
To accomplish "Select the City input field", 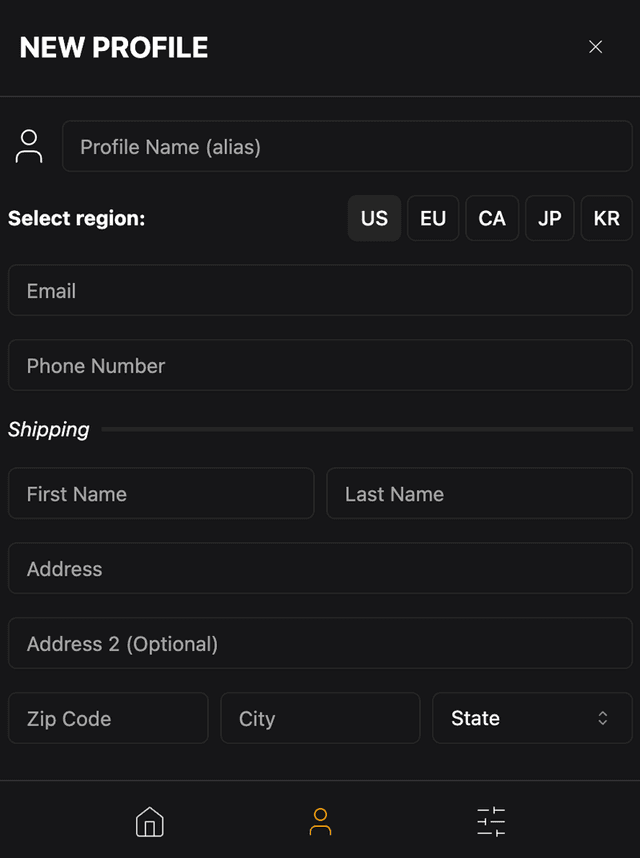I will point(320,718).
